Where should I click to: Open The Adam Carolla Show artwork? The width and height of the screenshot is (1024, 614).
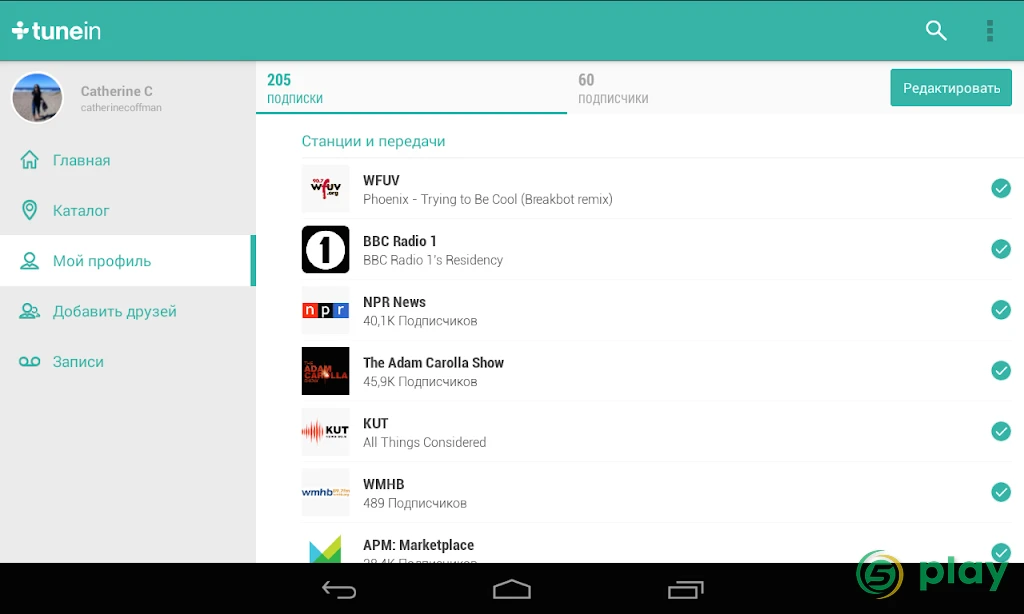[x=325, y=370]
